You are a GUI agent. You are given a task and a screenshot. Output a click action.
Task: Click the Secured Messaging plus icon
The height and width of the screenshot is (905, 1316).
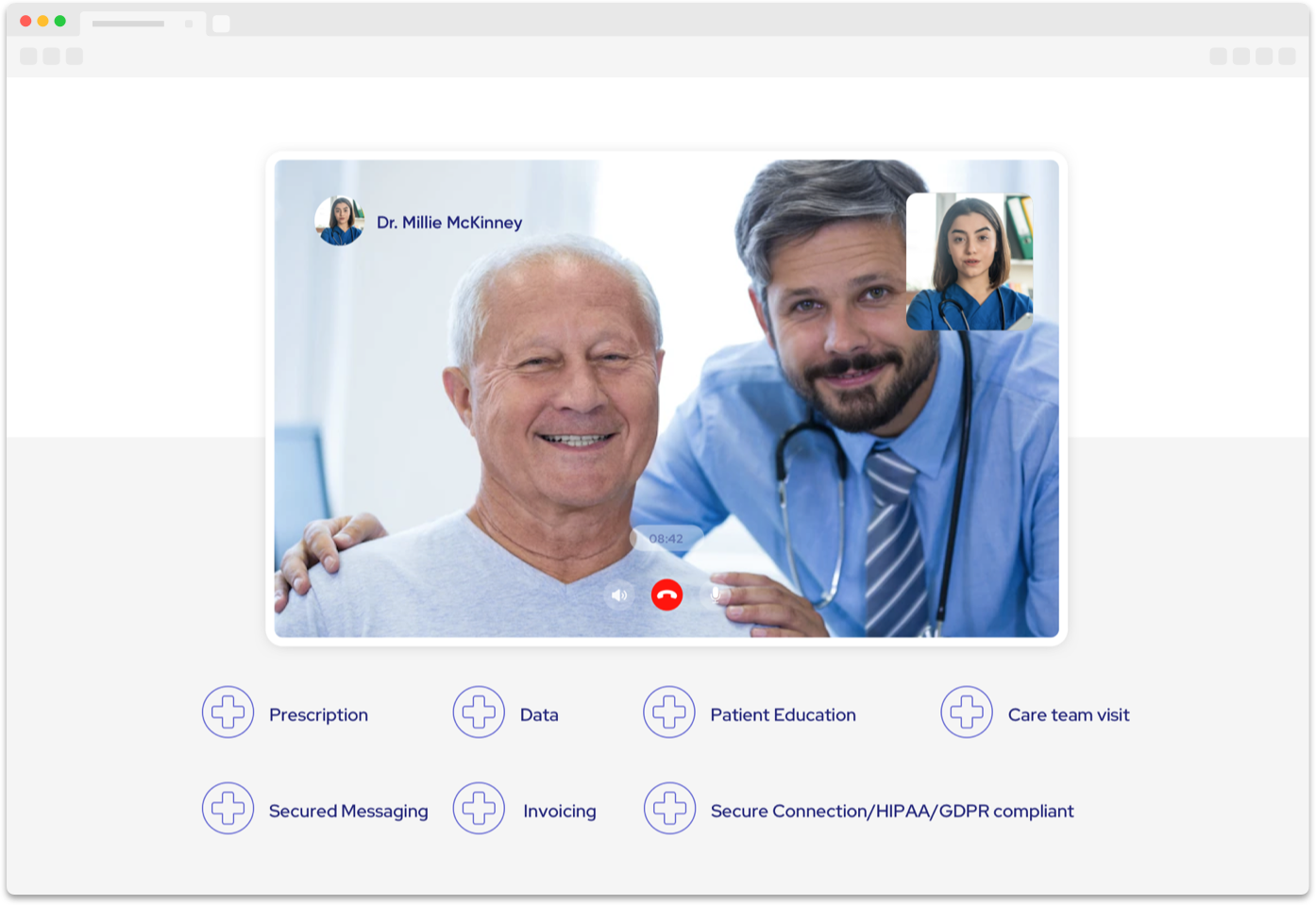[228, 809]
